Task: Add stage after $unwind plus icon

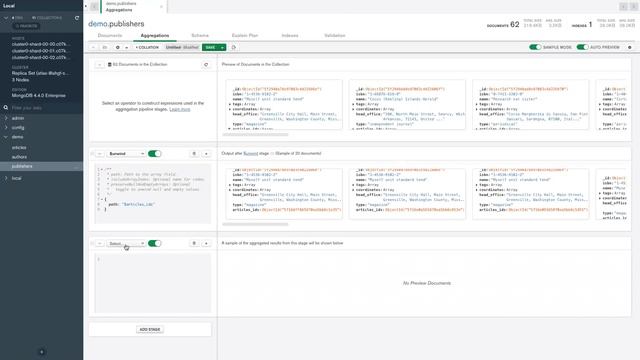Action: point(206,154)
